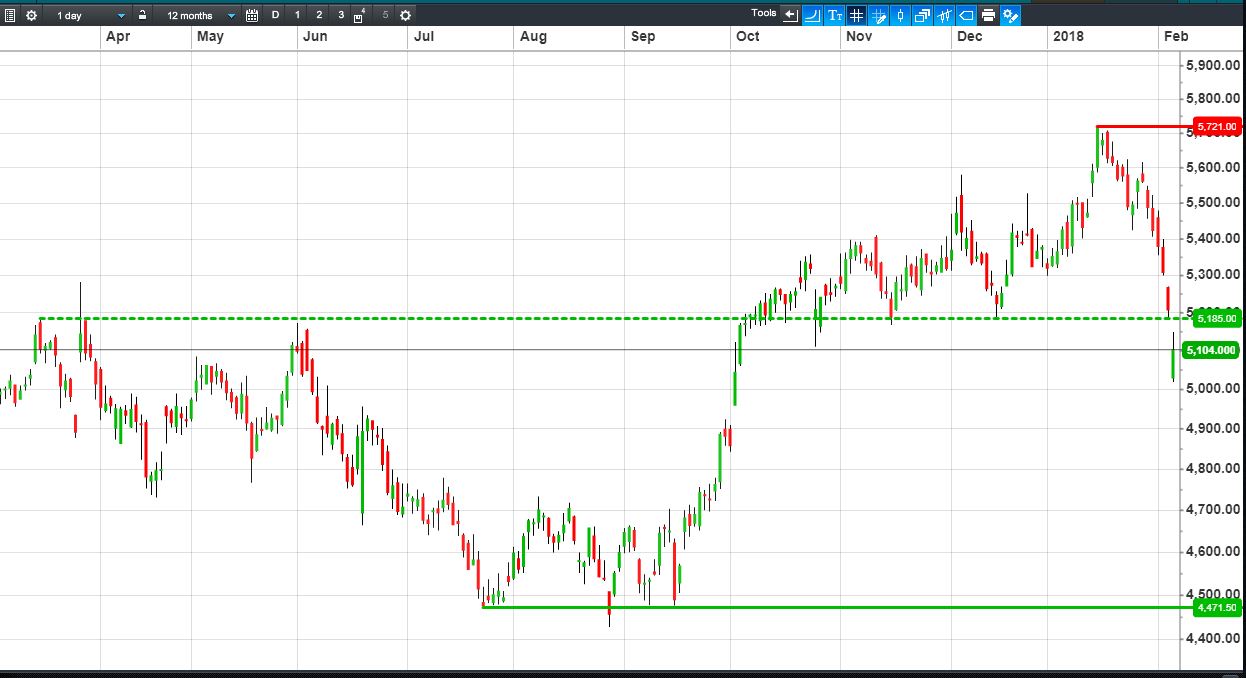
Task: Select the text annotation tool
Action: (834, 15)
